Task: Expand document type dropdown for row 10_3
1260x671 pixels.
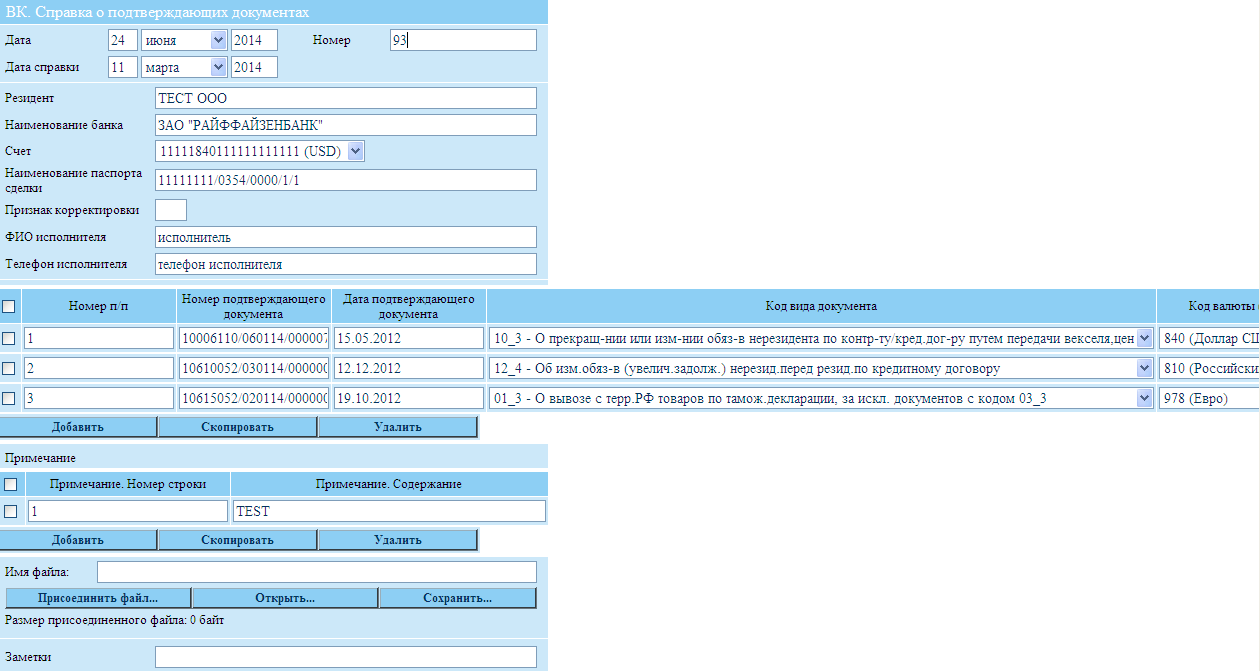Action: pyautogui.click(x=1144, y=339)
